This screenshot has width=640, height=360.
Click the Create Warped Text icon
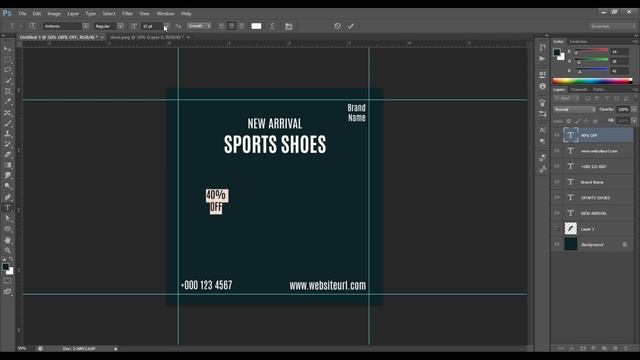pos(272,26)
